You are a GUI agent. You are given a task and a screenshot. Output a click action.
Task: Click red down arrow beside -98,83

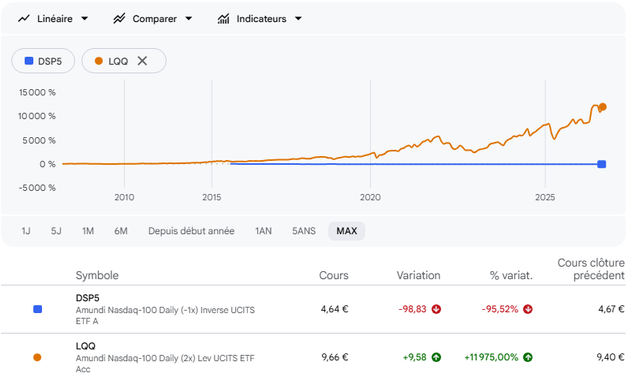point(436,309)
